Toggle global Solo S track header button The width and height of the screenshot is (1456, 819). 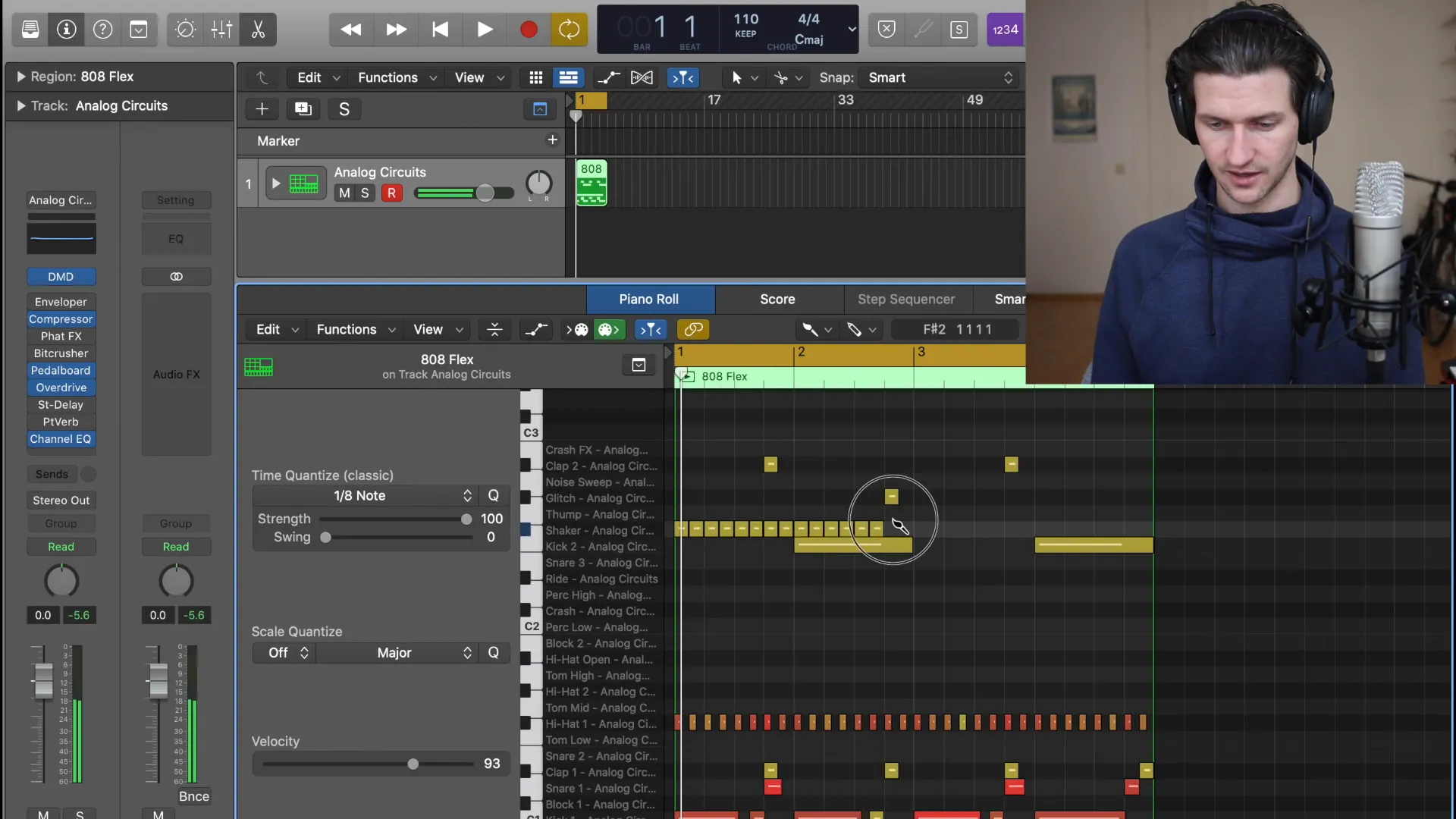click(344, 109)
